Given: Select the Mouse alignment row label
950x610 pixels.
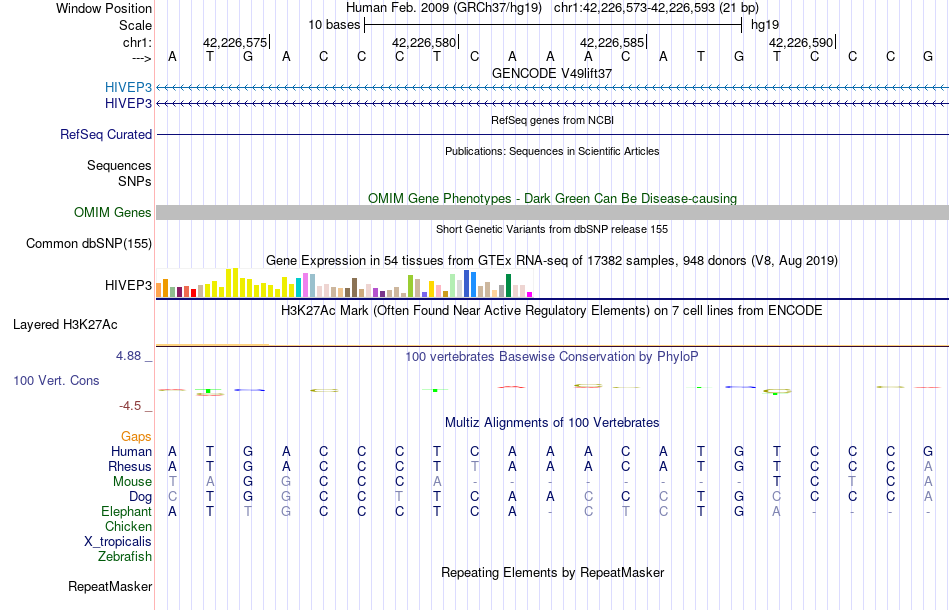Looking at the screenshot, I should [x=132, y=482].
